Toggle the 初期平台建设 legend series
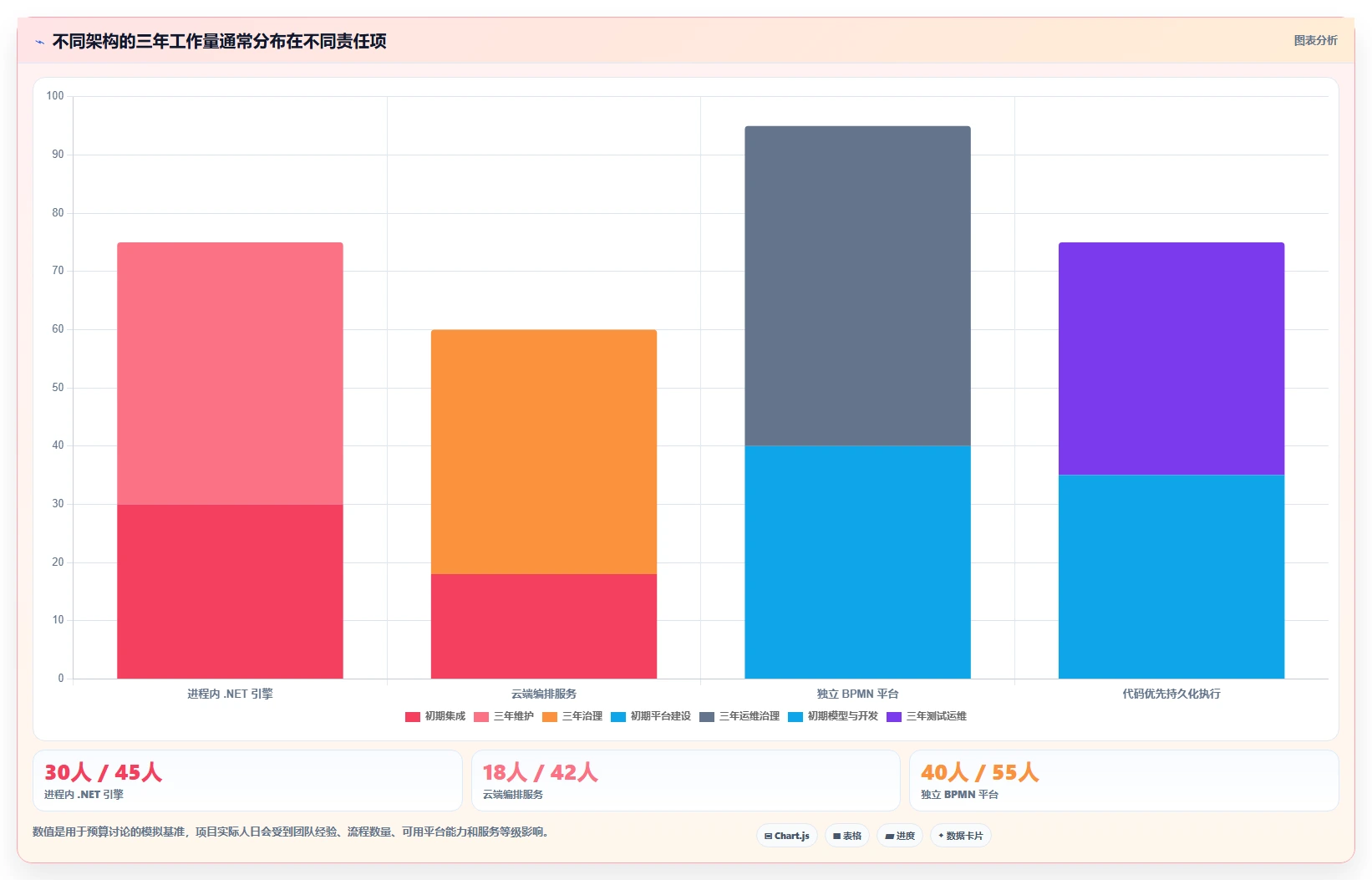 point(651,716)
